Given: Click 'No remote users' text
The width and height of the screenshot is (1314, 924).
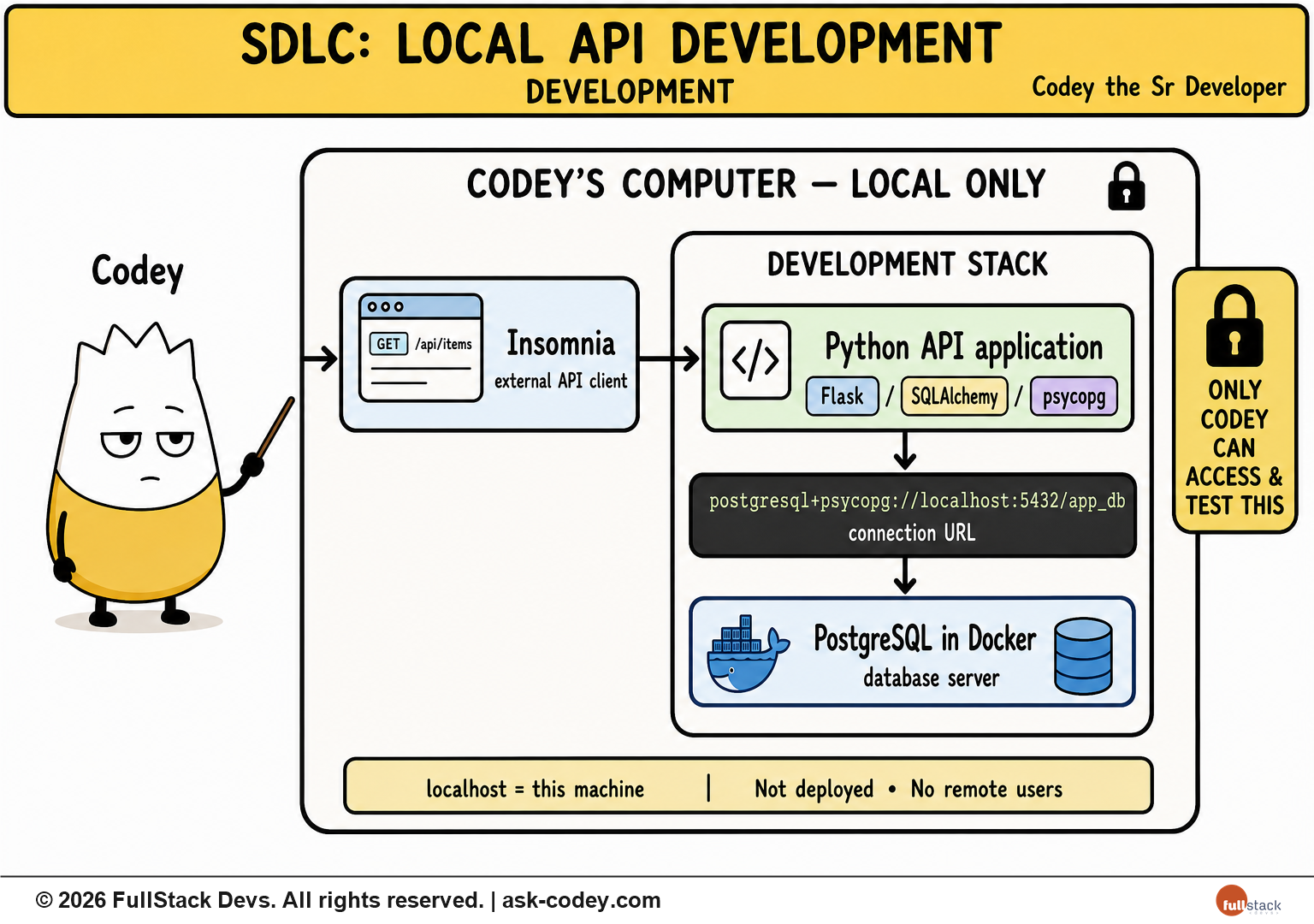Looking at the screenshot, I should [986, 789].
